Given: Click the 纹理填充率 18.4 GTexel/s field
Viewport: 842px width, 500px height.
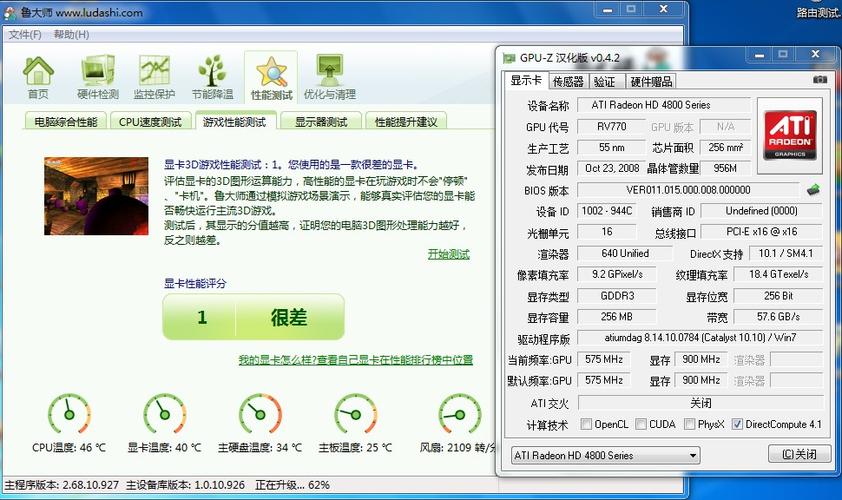Looking at the screenshot, I should tap(778, 274).
